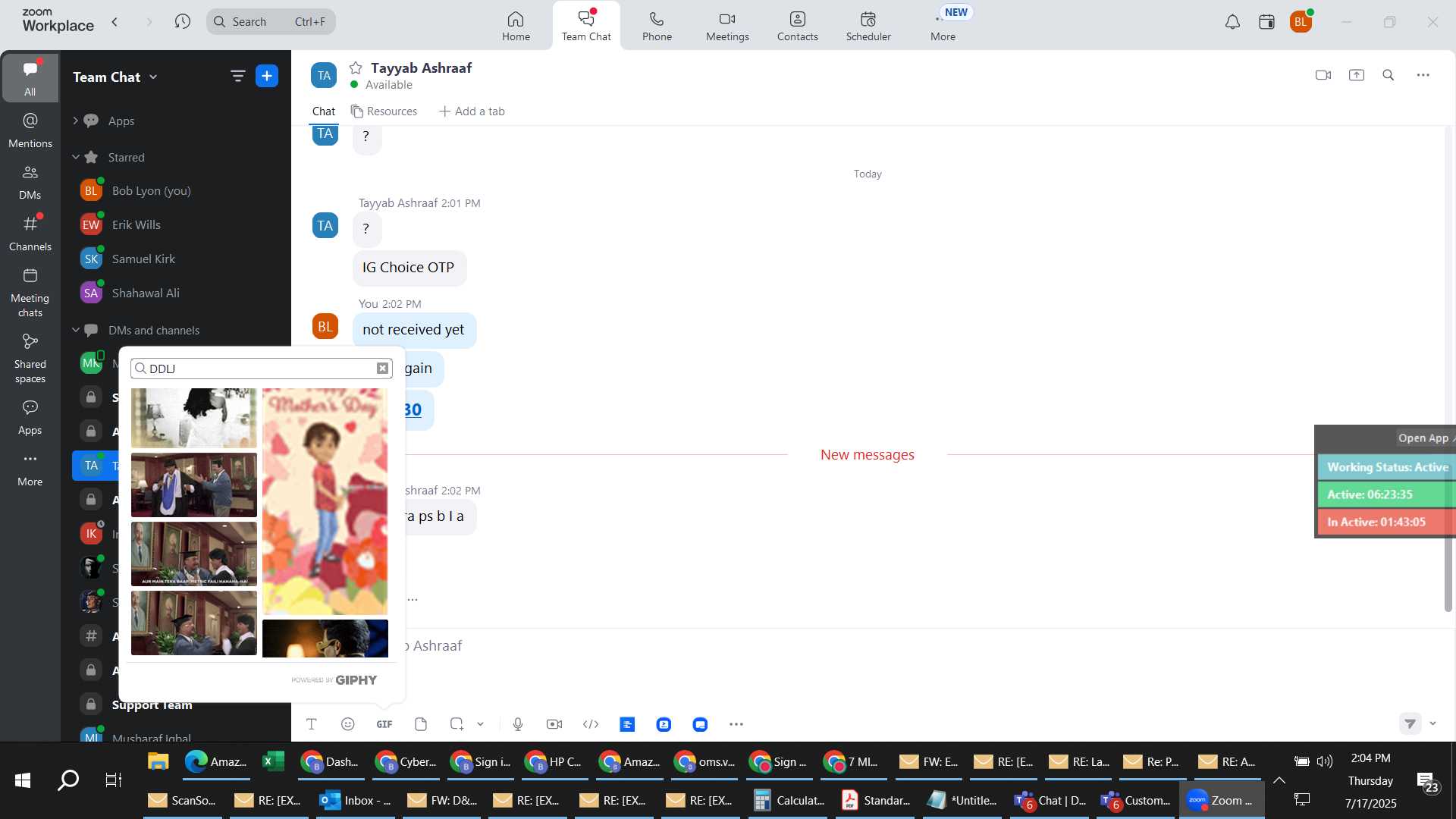Open the calendar icon in top bar
This screenshot has width=1456, height=819.
click(1266, 22)
